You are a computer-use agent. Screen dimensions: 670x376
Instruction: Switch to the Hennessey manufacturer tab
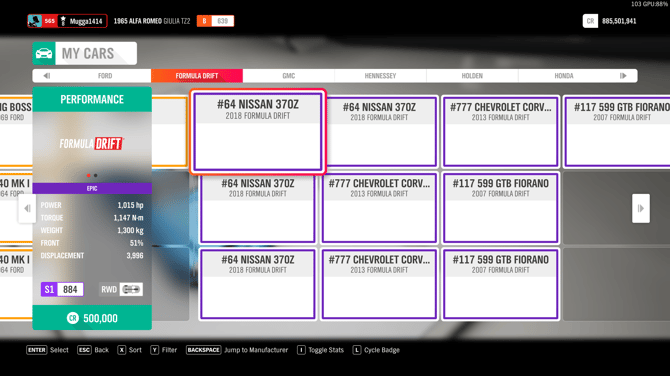(380, 76)
